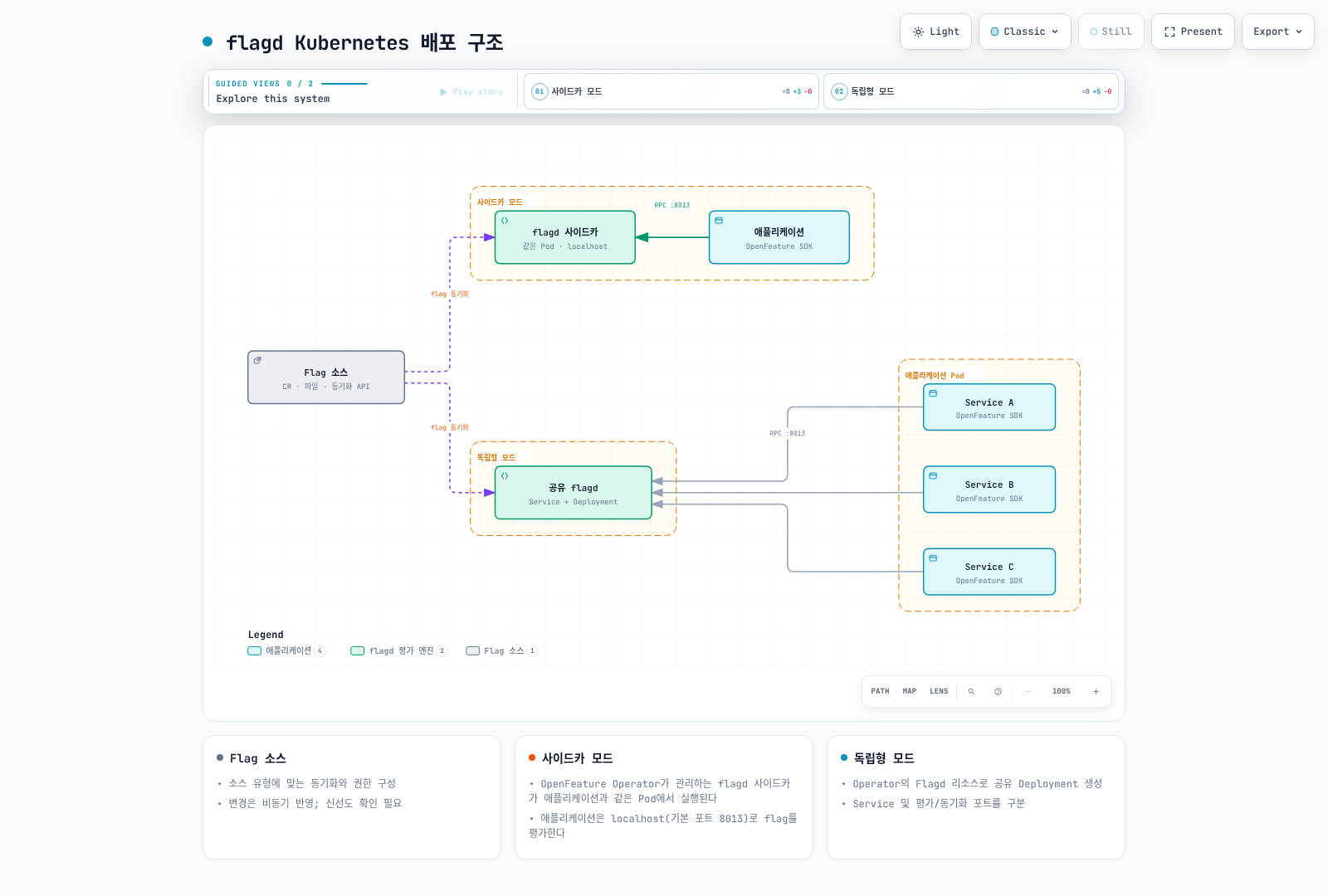Select the 02 독립형 모드 guided view

tap(971, 91)
